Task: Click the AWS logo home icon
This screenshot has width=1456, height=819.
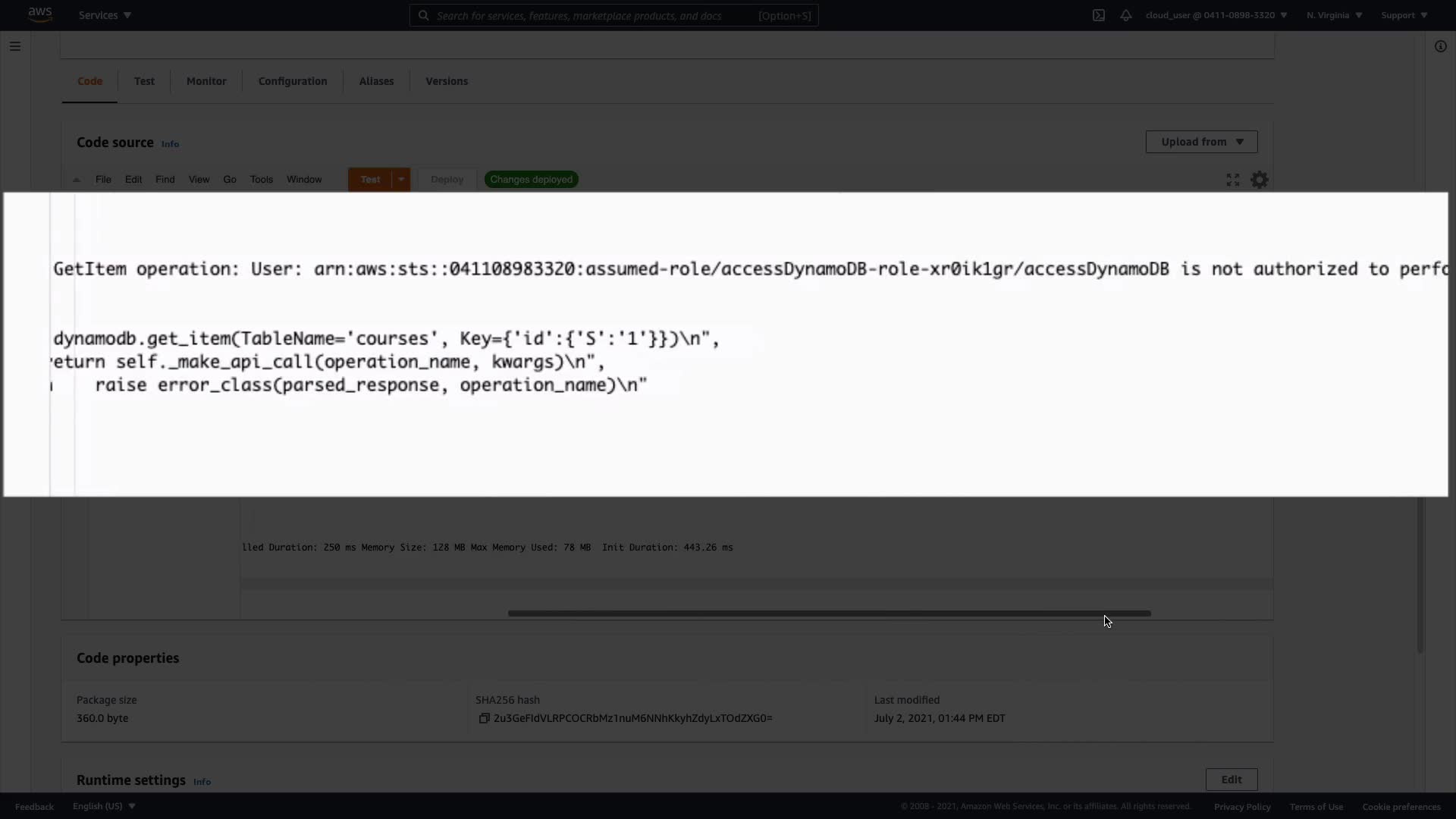Action: click(x=39, y=14)
